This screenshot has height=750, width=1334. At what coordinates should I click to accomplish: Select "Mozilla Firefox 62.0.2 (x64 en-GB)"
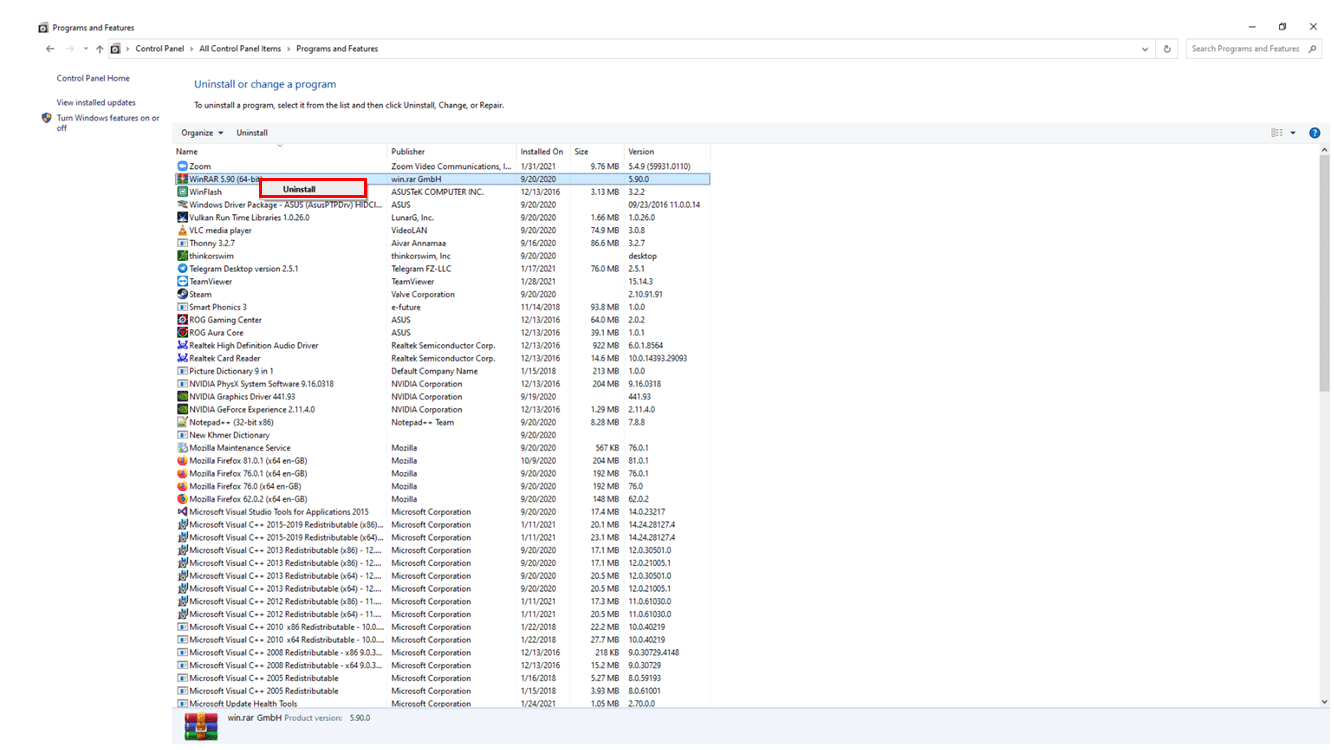pyautogui.click(x=442, y=500)
